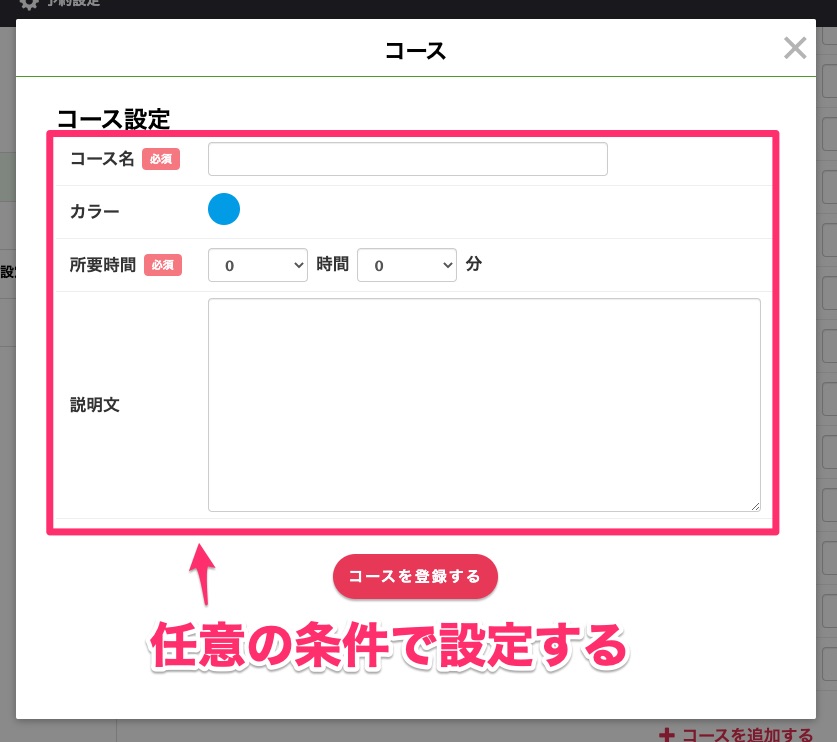Click the 予約設定 header text

click(x=72, y=4)
